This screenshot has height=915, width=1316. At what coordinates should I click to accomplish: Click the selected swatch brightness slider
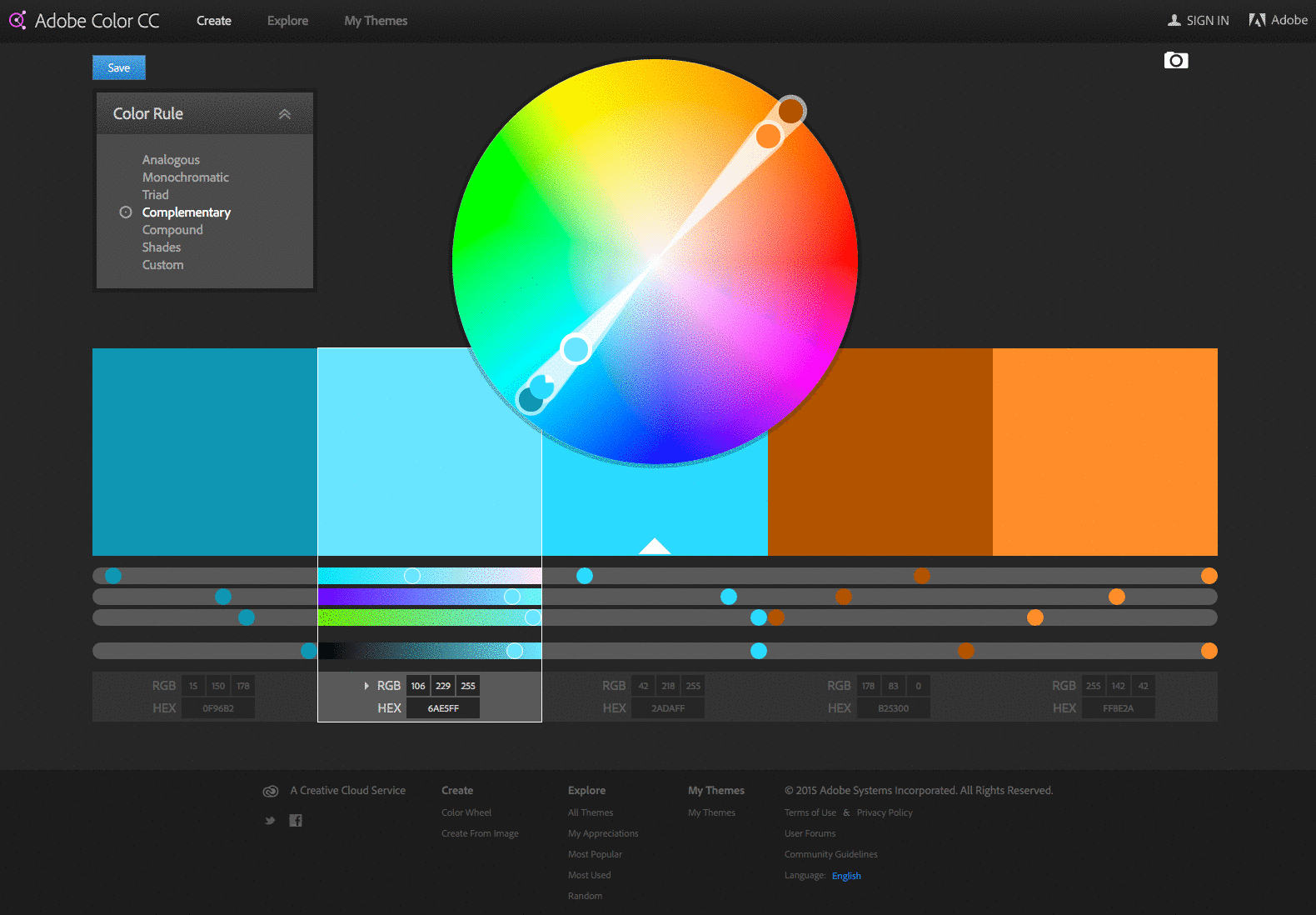pyautogui.click(x=430, y=651)
